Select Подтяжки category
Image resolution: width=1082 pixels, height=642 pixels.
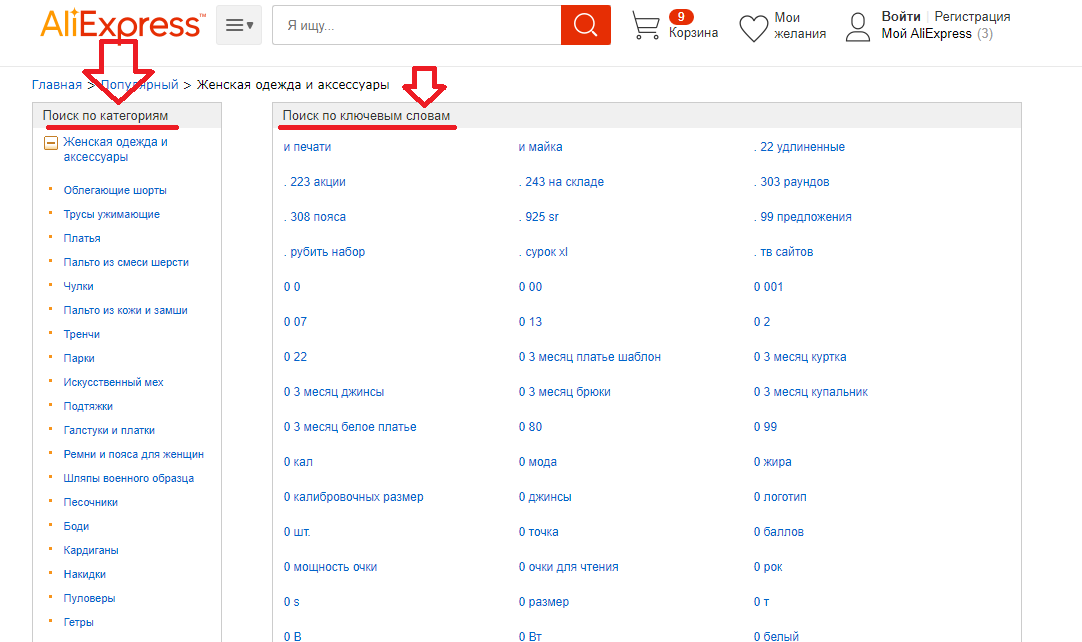click(x=88, y=407)
